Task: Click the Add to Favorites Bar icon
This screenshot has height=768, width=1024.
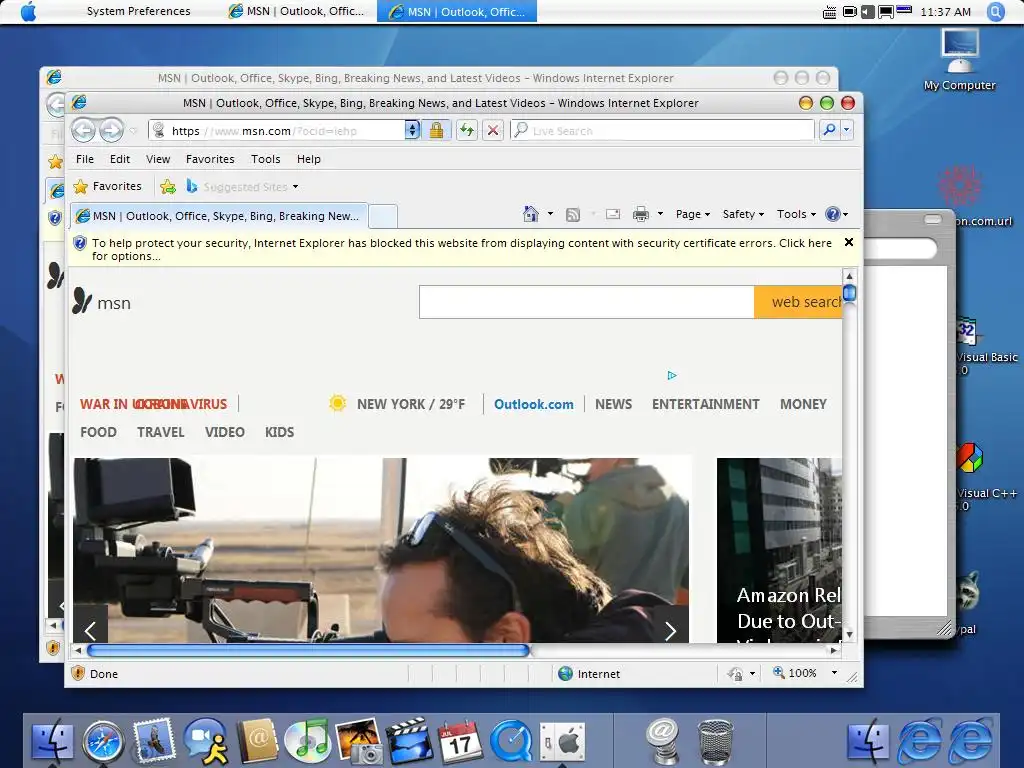Action: [168, 187]
